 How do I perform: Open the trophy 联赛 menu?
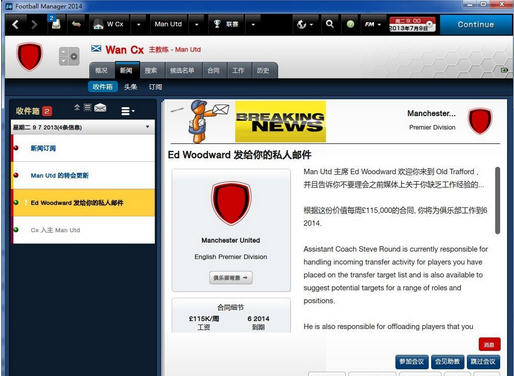226,24
